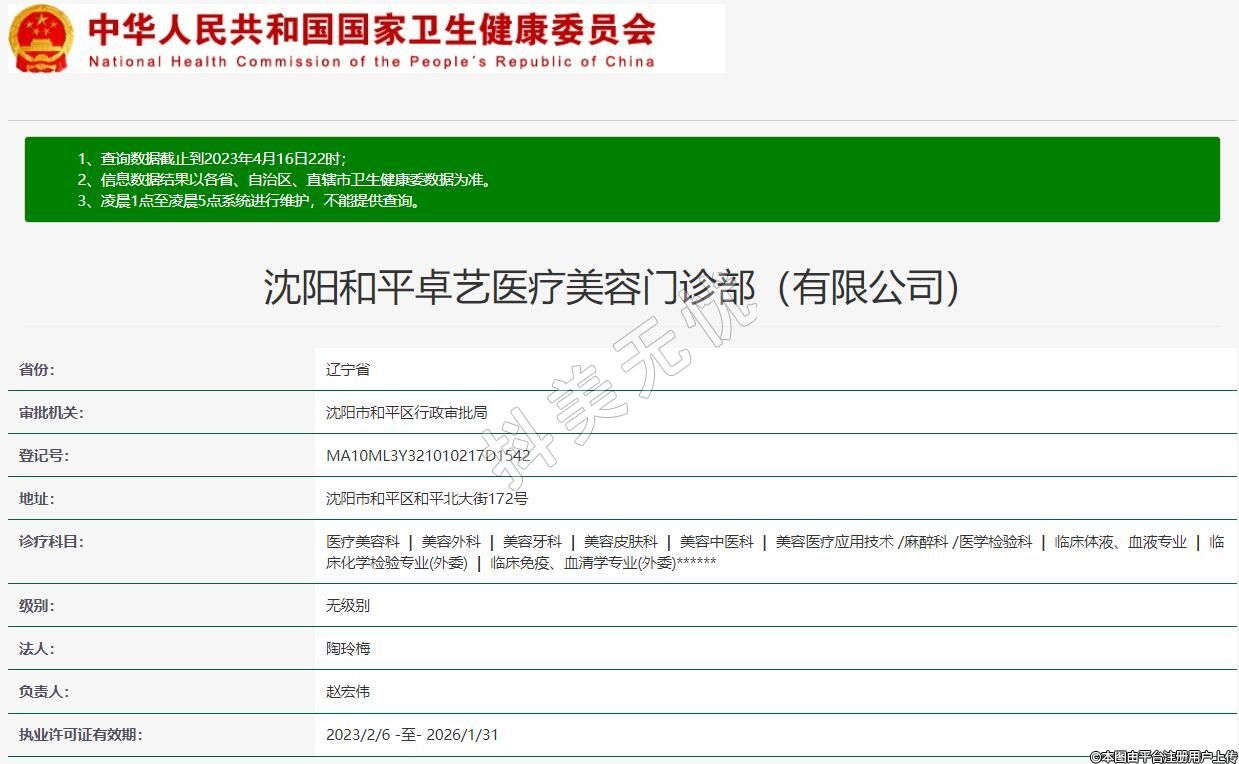Select the 辽宁省 province value
The width and height of the screenshot is (1239, 764).
(348, 369)
